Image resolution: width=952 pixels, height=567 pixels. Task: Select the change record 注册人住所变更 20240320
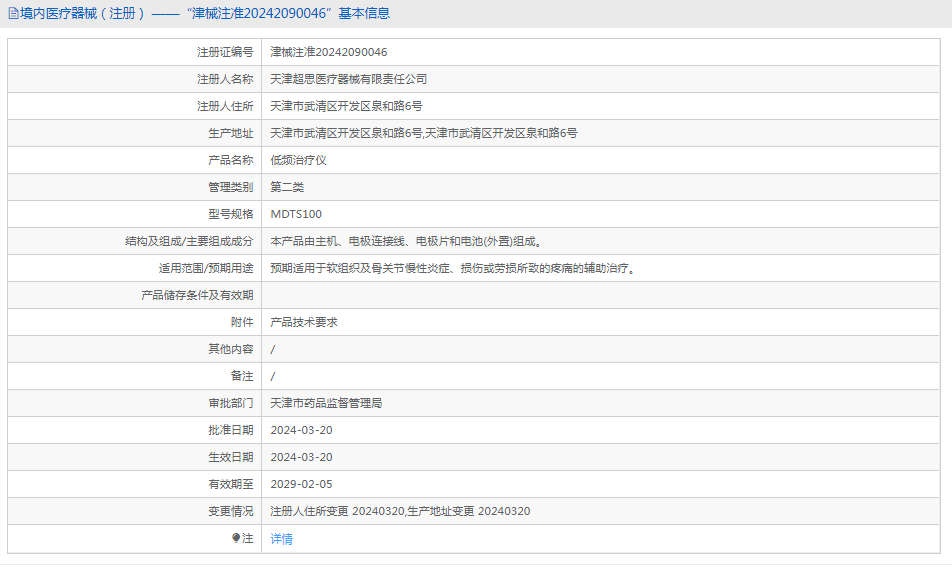[x=337, y=511]
